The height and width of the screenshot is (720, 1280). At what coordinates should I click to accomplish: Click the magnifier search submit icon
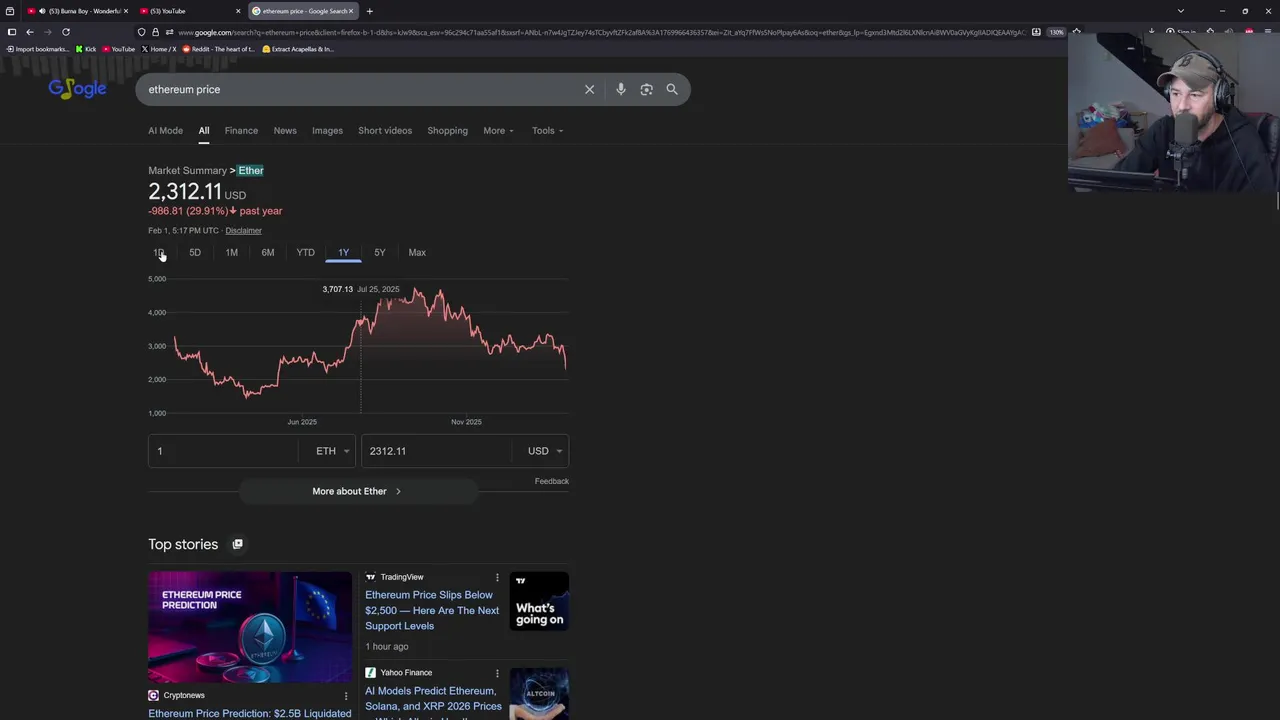672,89
